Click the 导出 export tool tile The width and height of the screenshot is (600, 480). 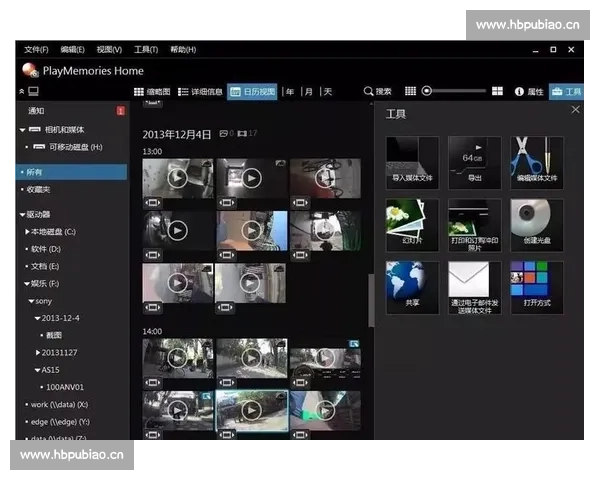click(x=474, y=162)
